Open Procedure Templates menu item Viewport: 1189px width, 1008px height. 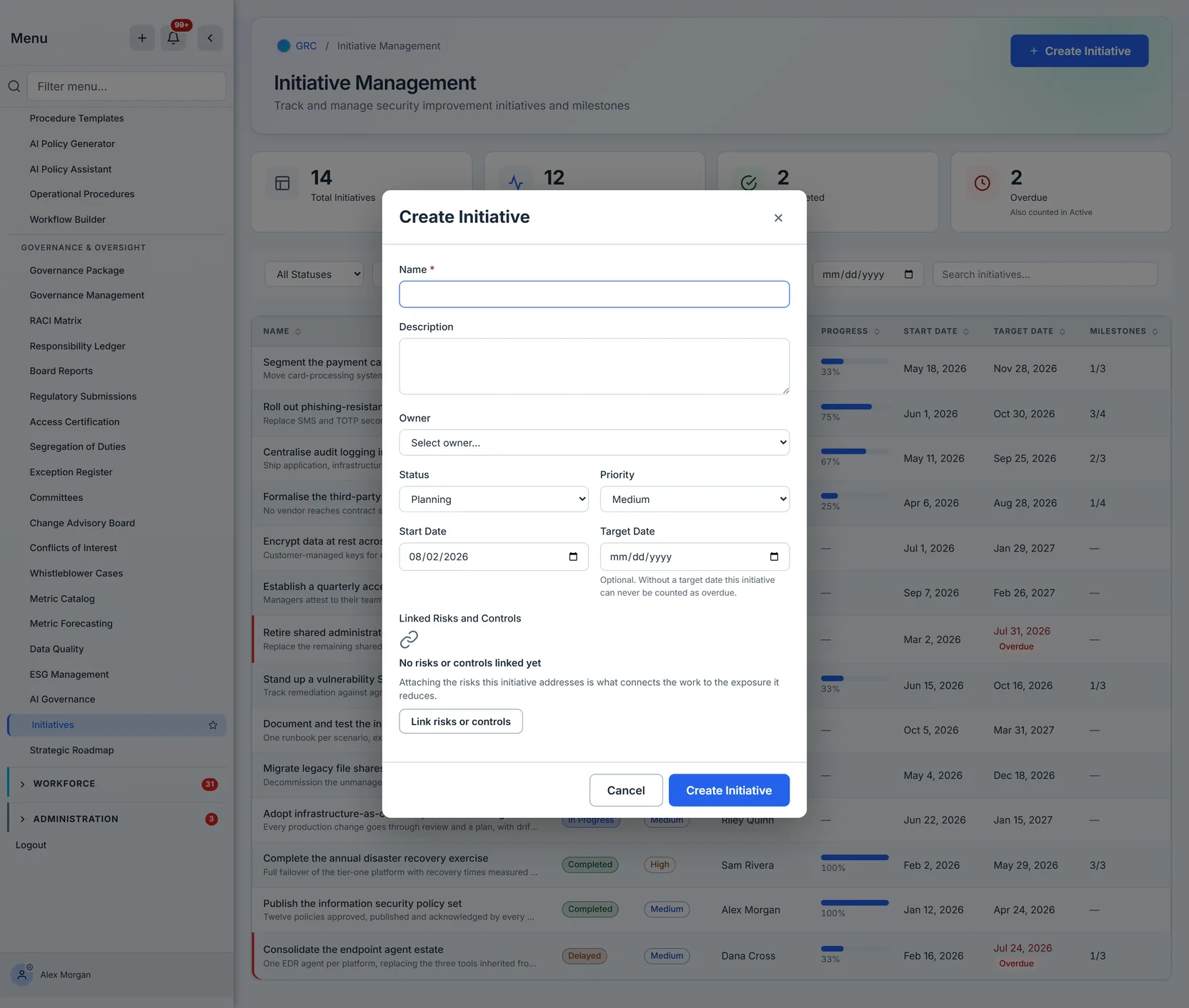(76, 119)
